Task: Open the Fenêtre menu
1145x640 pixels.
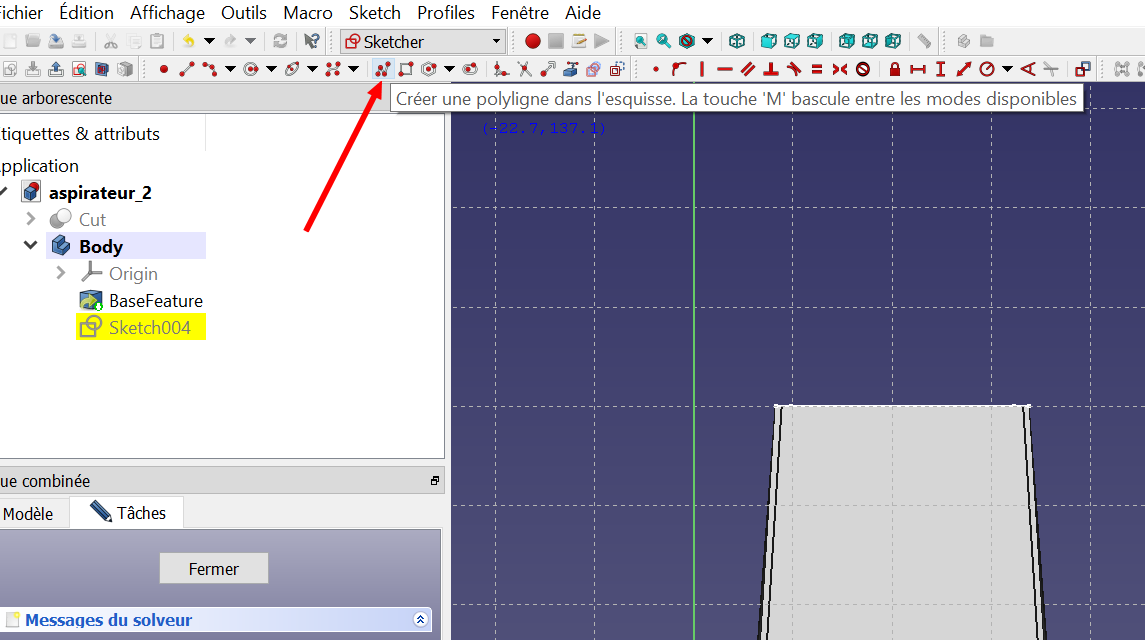Action: [x=520, y=13]
